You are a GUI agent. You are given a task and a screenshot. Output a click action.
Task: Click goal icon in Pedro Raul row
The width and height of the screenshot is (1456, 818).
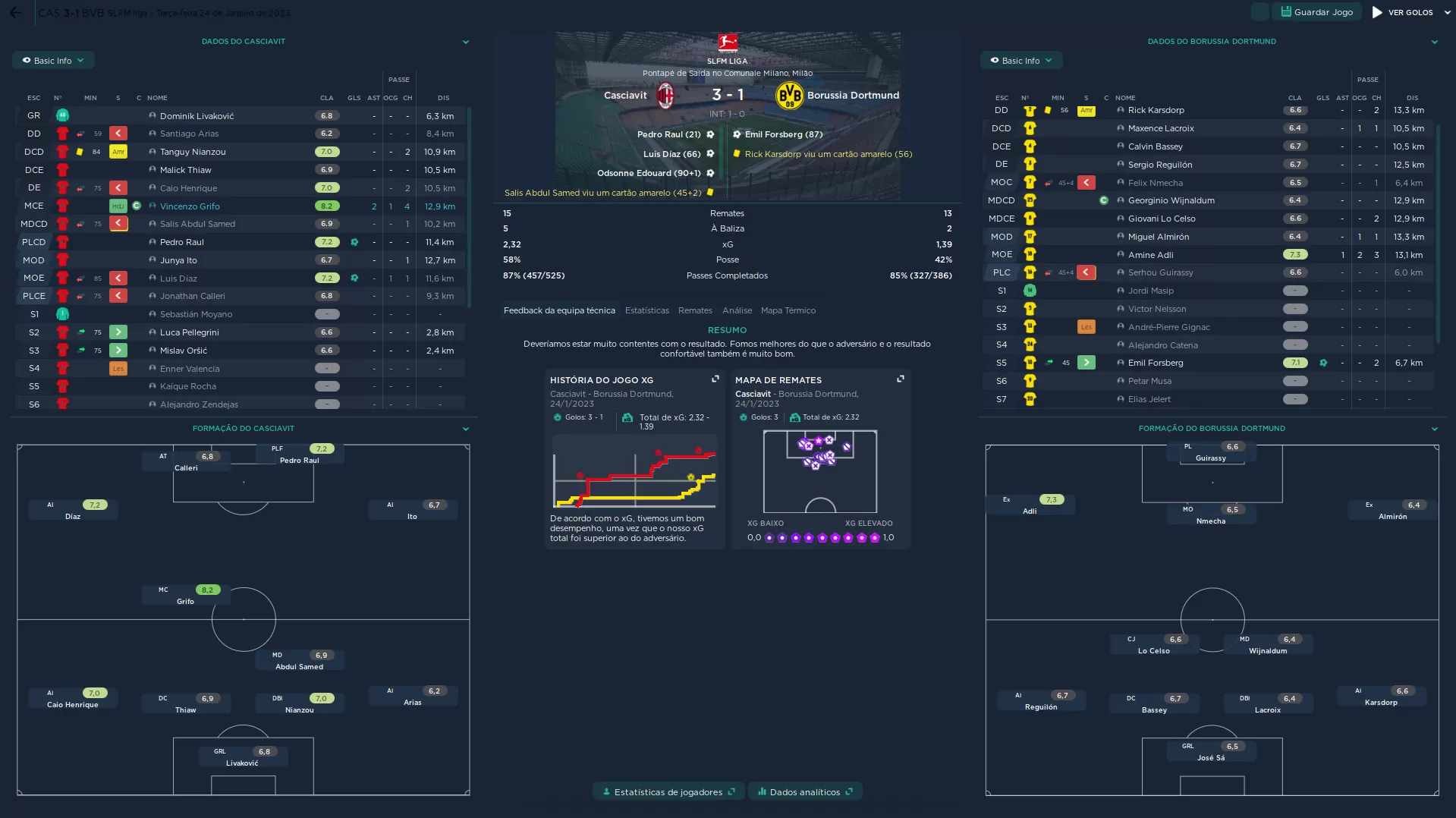[354, 242]
